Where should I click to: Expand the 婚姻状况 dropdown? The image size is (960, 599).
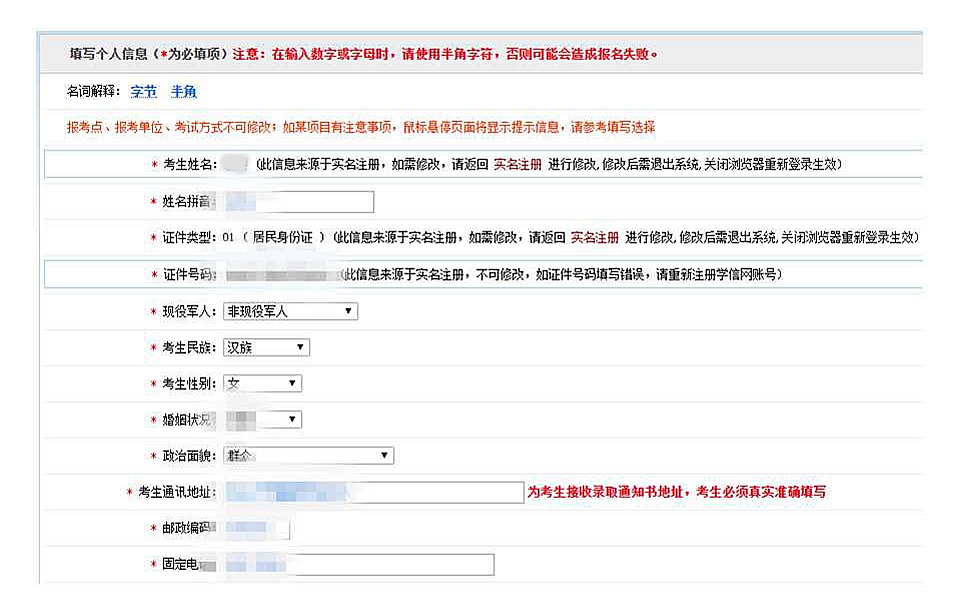point(262,419)
